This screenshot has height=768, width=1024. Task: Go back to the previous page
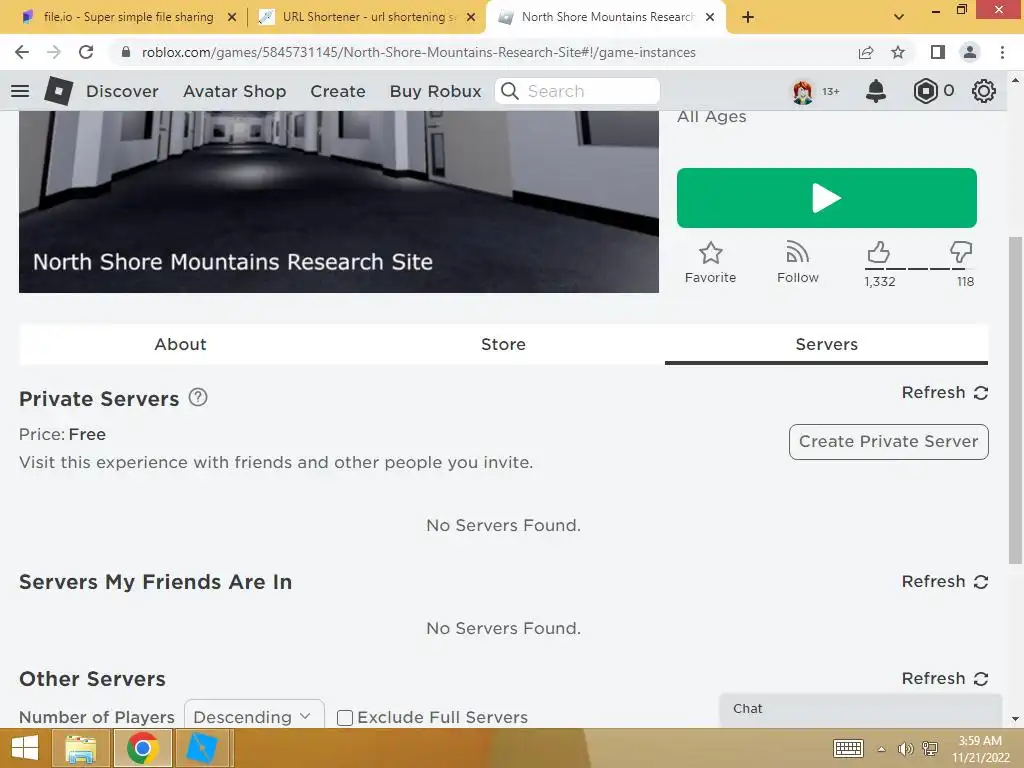tap(22, 52)
